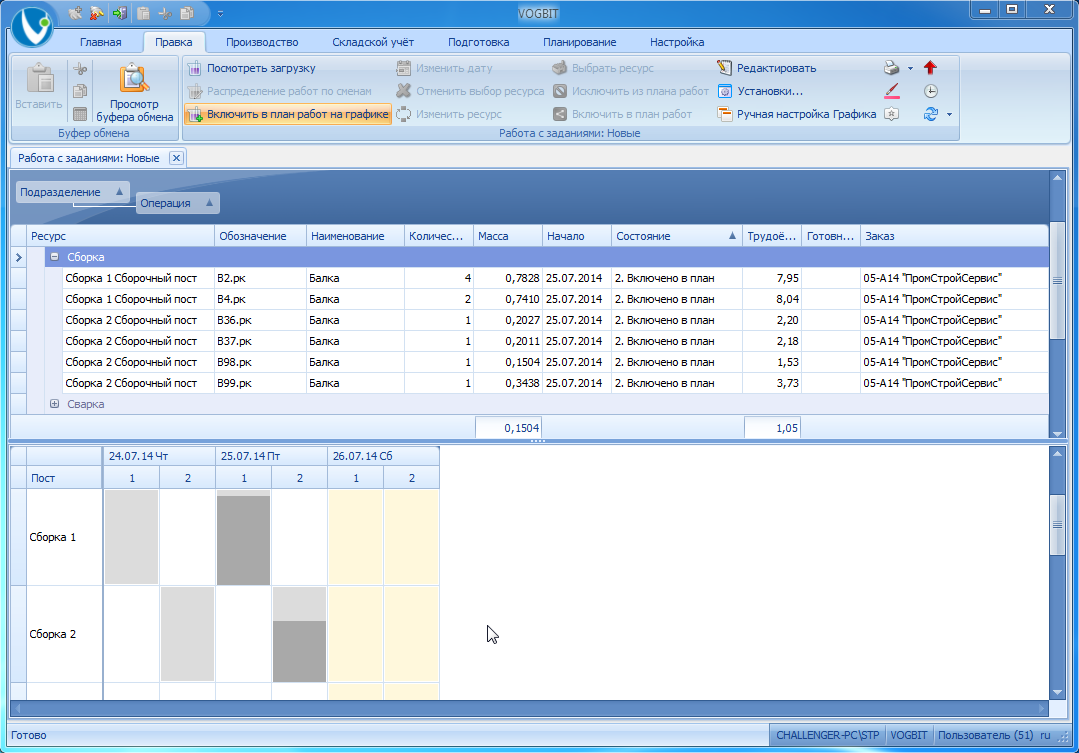Click the red pen highlight icon

tap(892, 91)
